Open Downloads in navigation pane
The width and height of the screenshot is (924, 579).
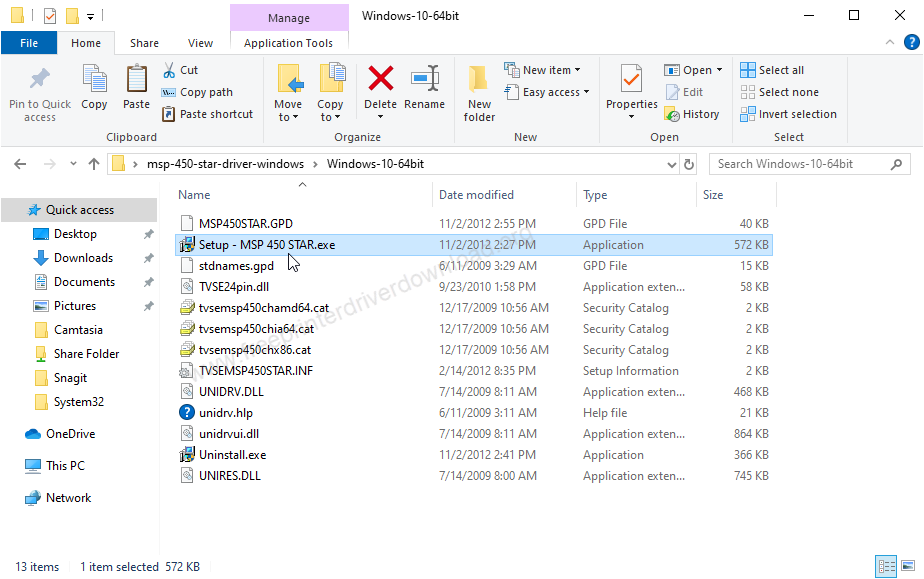[83, 258]
